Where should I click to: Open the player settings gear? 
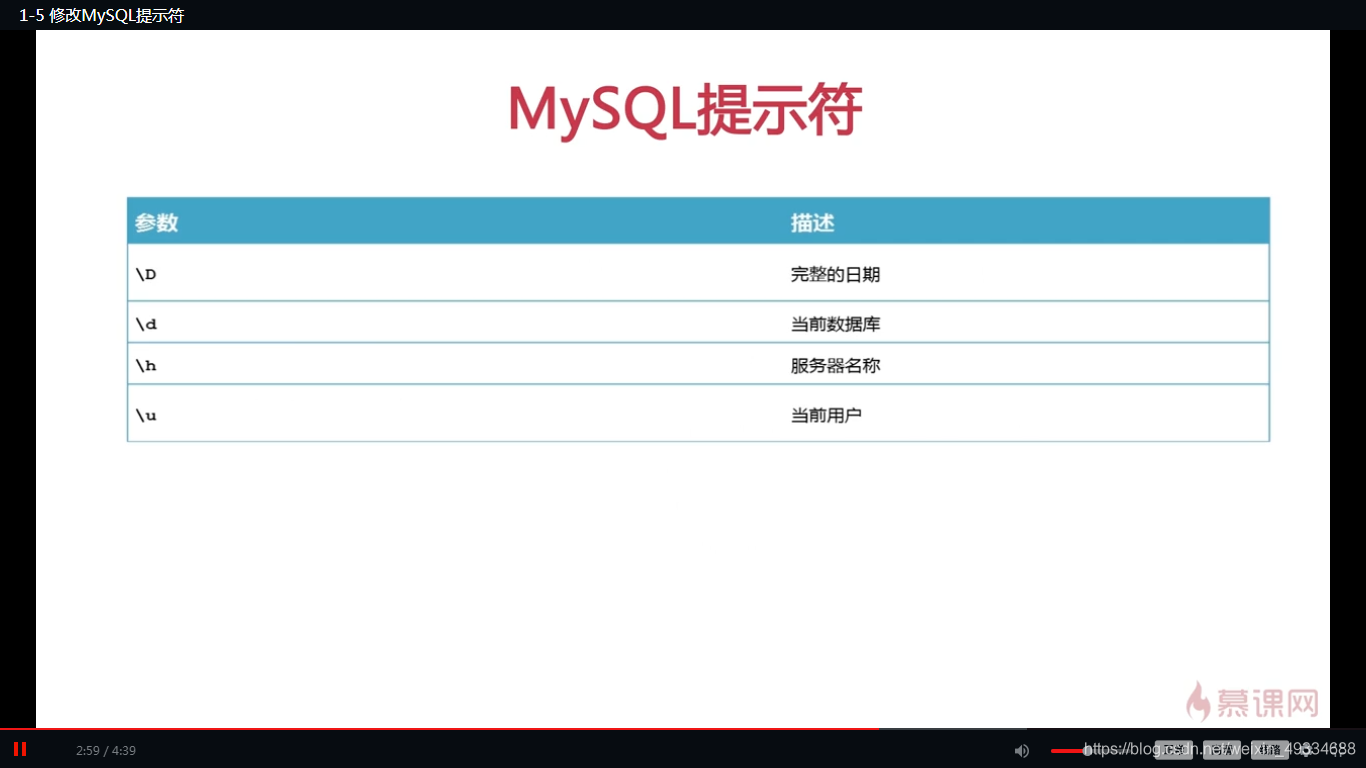point(1306,750)
